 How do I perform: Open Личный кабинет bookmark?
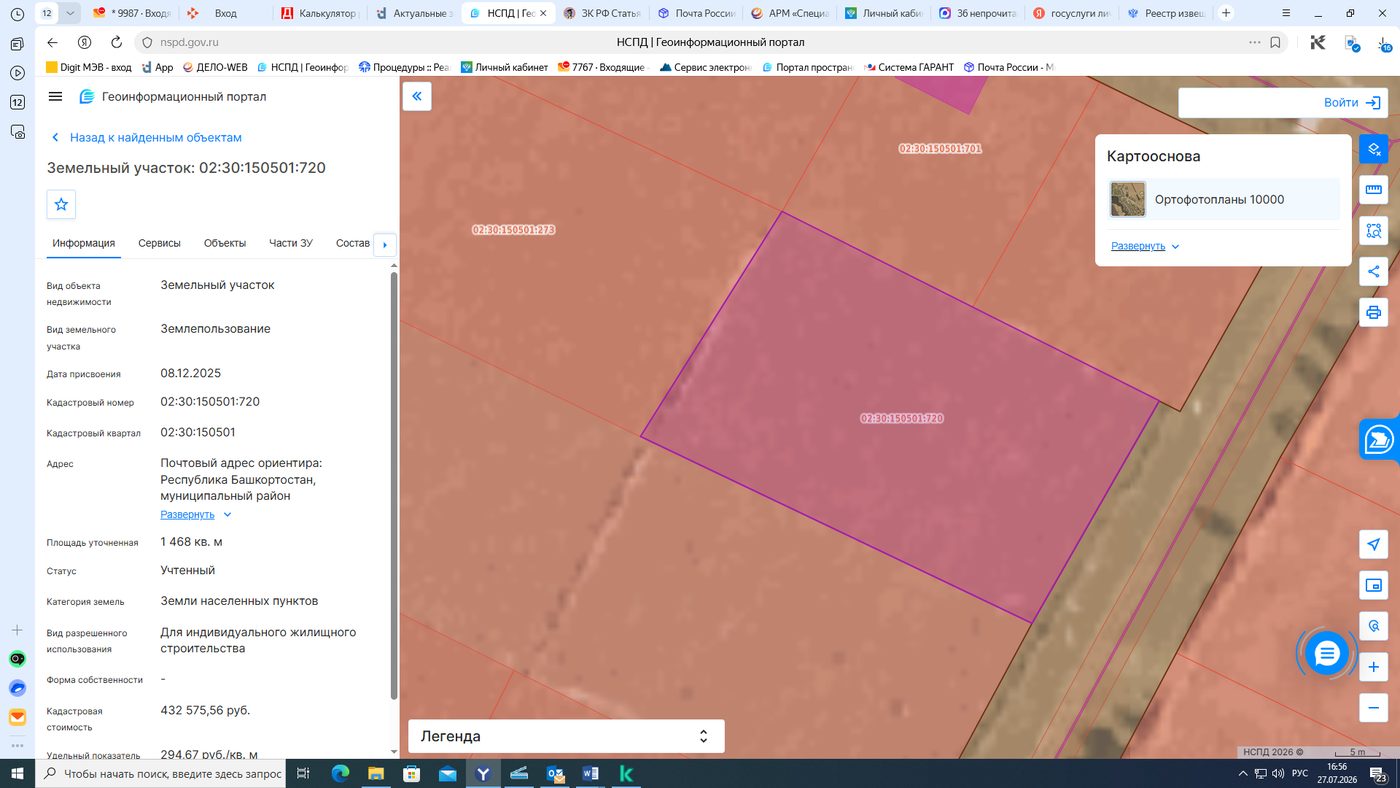[x=504, y=67]
